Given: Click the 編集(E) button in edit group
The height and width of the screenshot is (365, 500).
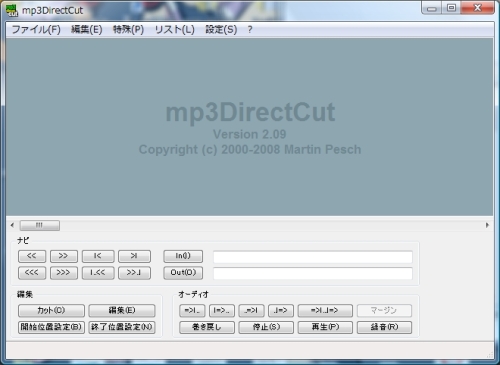Looking at the screenshot, I should (122, 310).
